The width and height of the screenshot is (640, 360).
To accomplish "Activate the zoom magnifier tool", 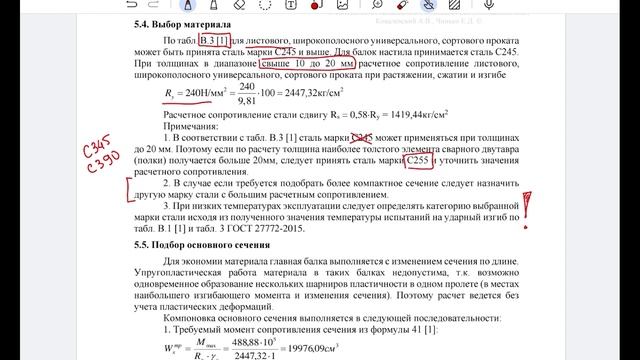I will click(378, 4).
